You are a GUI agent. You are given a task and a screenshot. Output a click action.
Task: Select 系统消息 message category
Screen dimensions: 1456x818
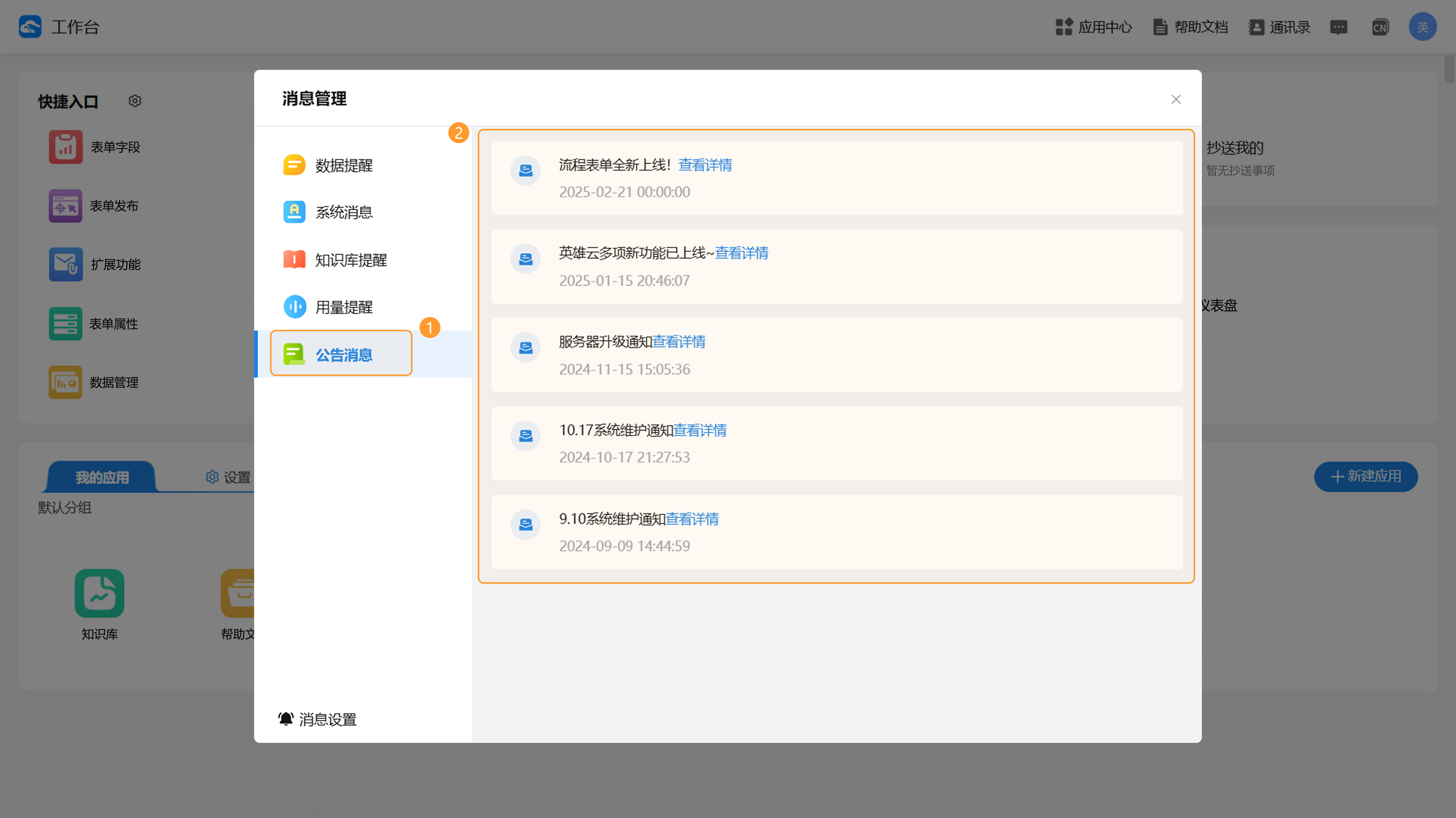pyautogui.click(x=363, y=212)
